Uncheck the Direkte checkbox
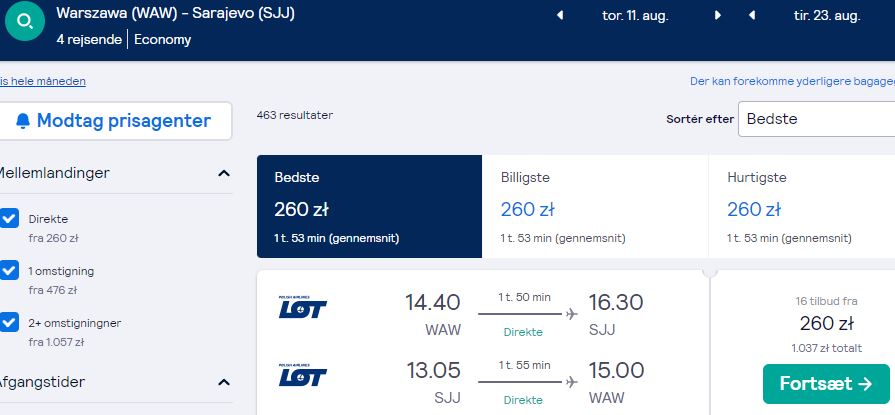 [x=9, y=218]
